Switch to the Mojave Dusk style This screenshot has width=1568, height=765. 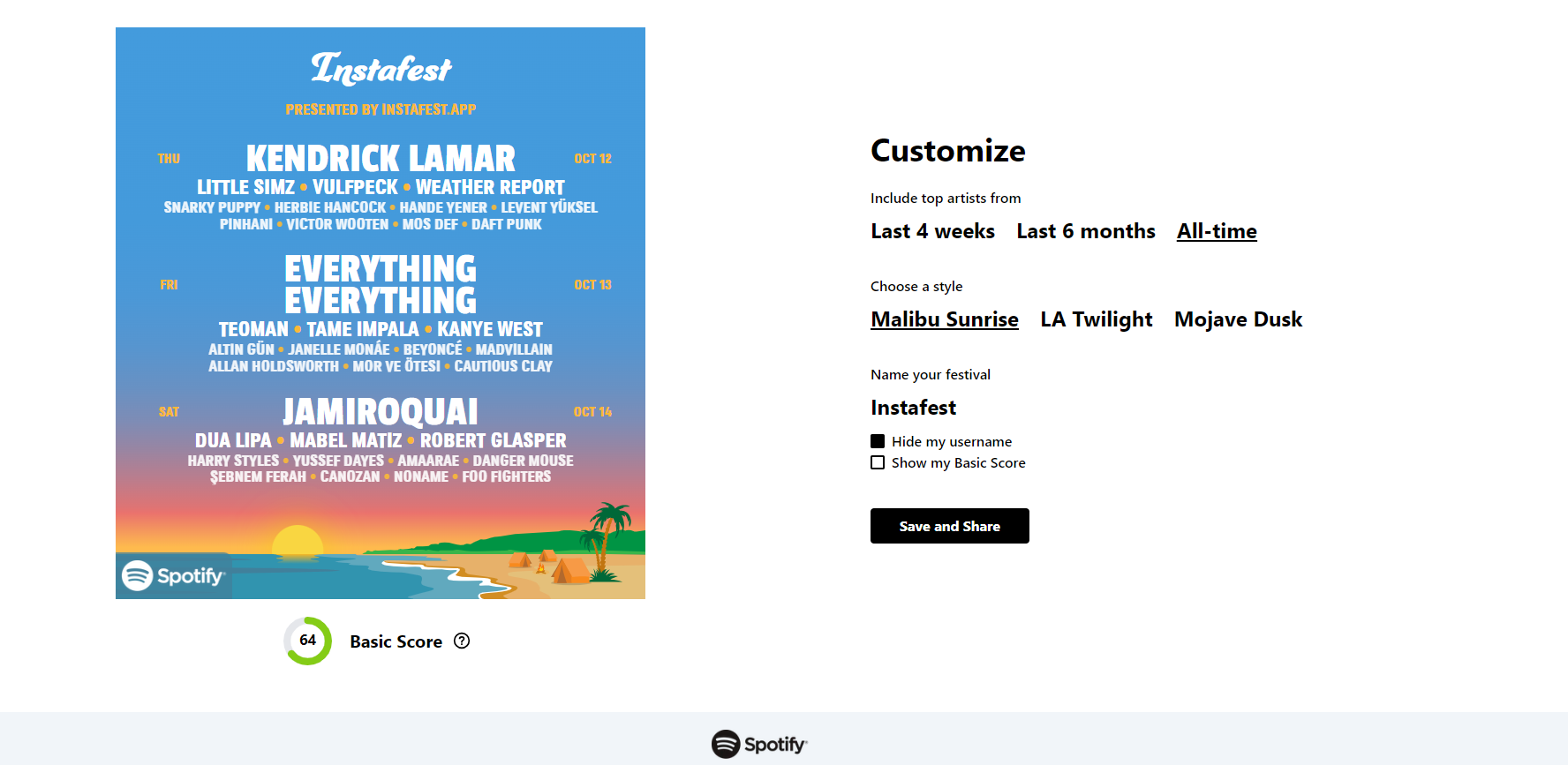coord(1238,319)
